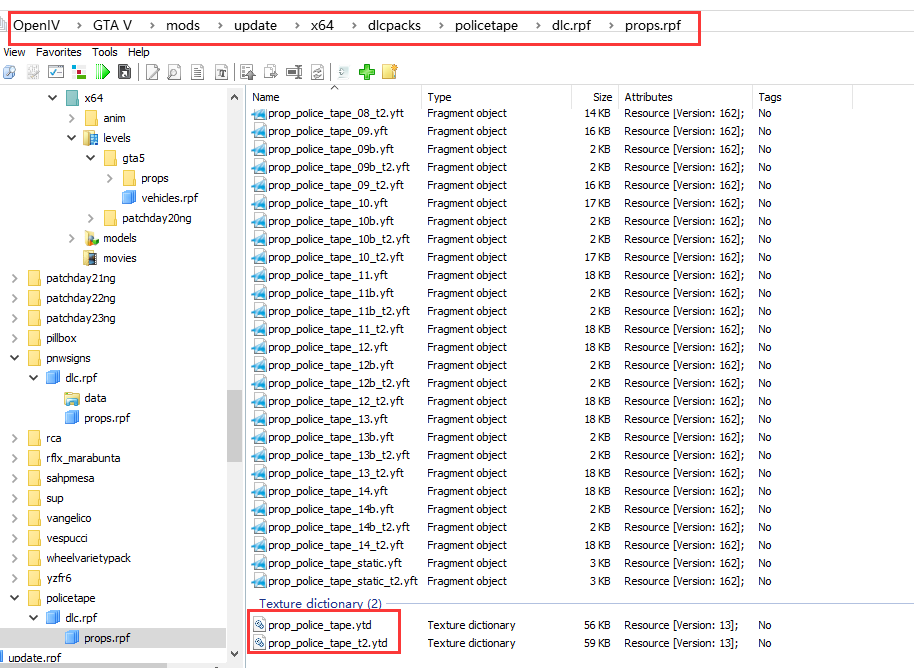
Task: Click the copy documents arrow icon
Action: coord(270,72)
